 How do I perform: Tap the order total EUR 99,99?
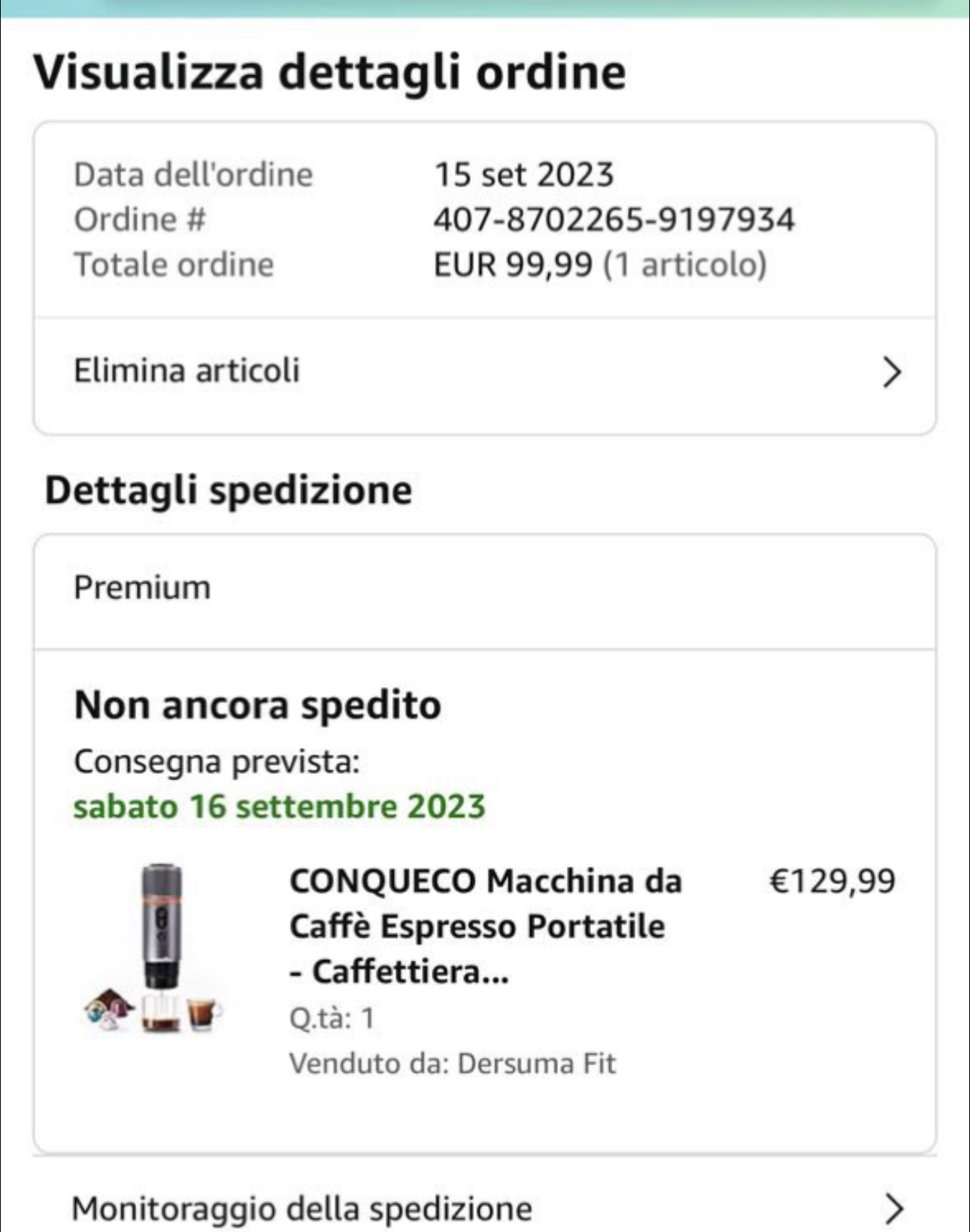(513, 265)
